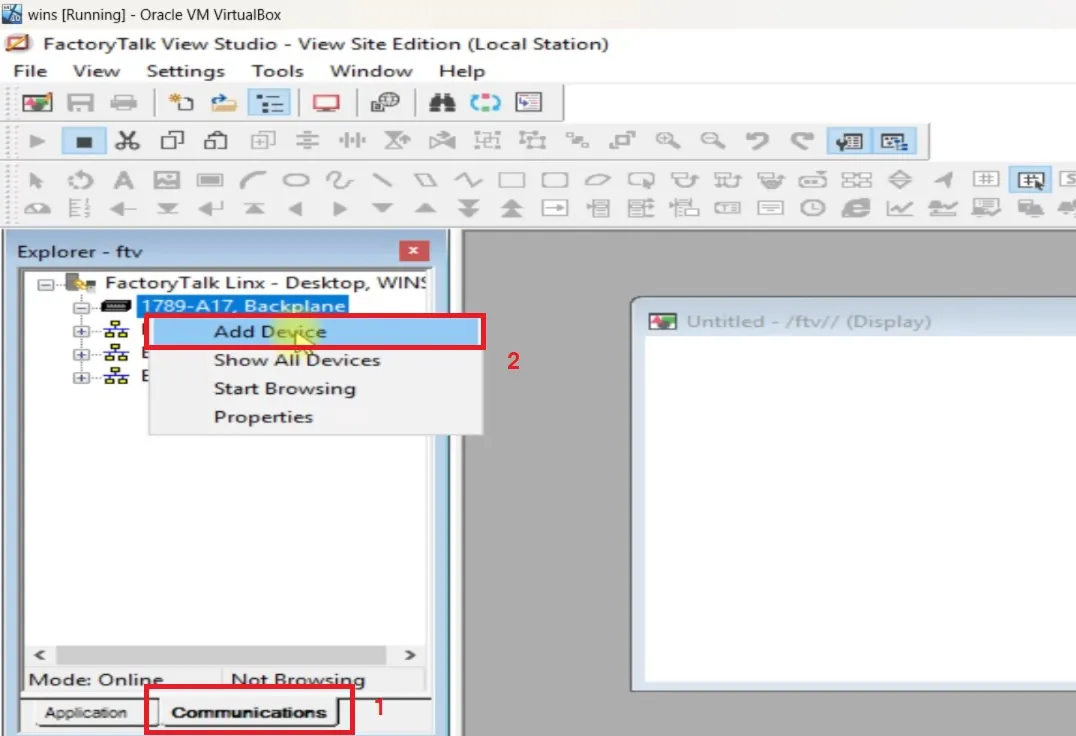
Task: Select the Text tool
Action: 123,180
